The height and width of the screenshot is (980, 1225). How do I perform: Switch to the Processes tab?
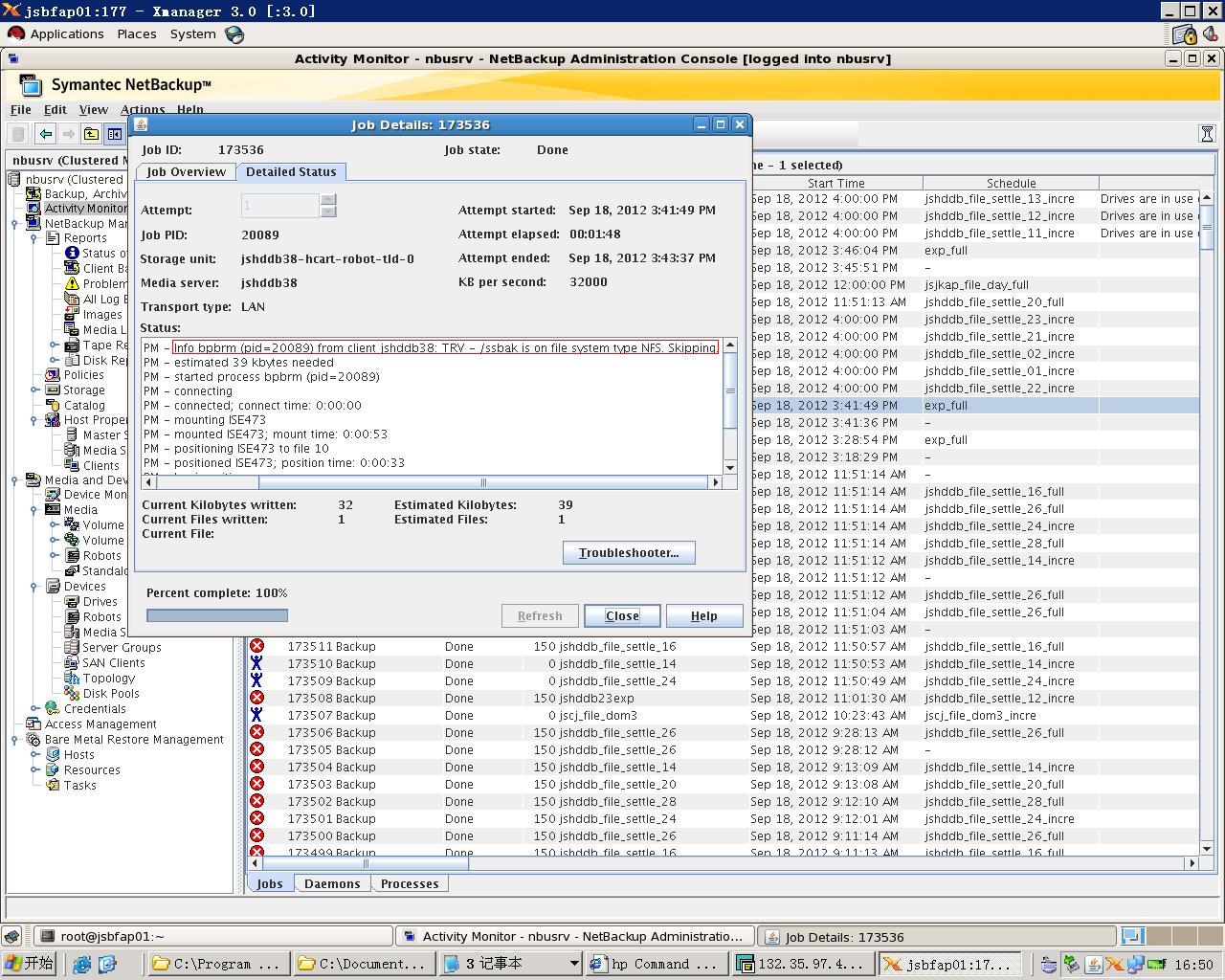(x=410, y=883)
